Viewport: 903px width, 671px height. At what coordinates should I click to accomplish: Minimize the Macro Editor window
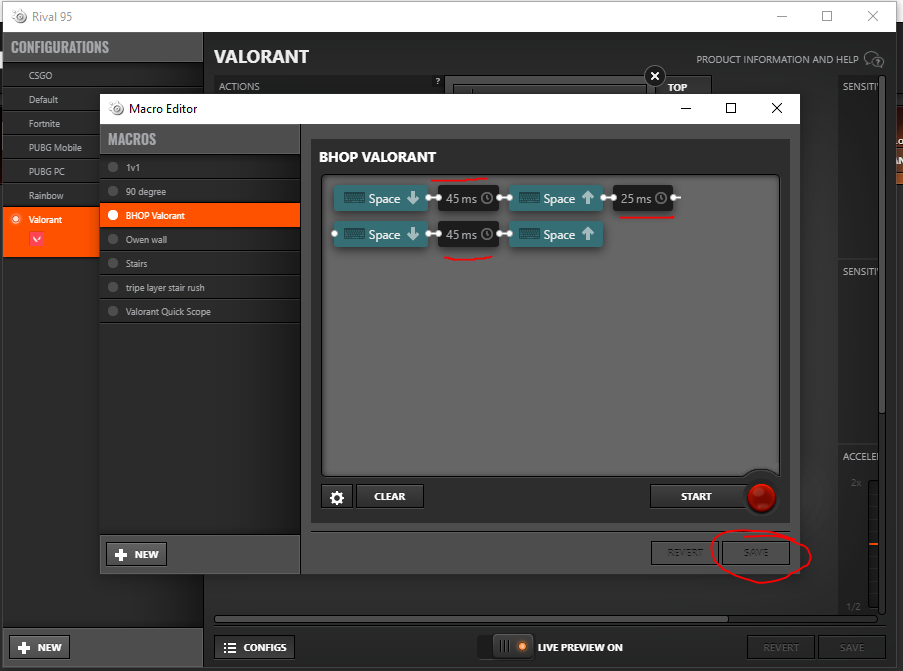coord(685,108)
